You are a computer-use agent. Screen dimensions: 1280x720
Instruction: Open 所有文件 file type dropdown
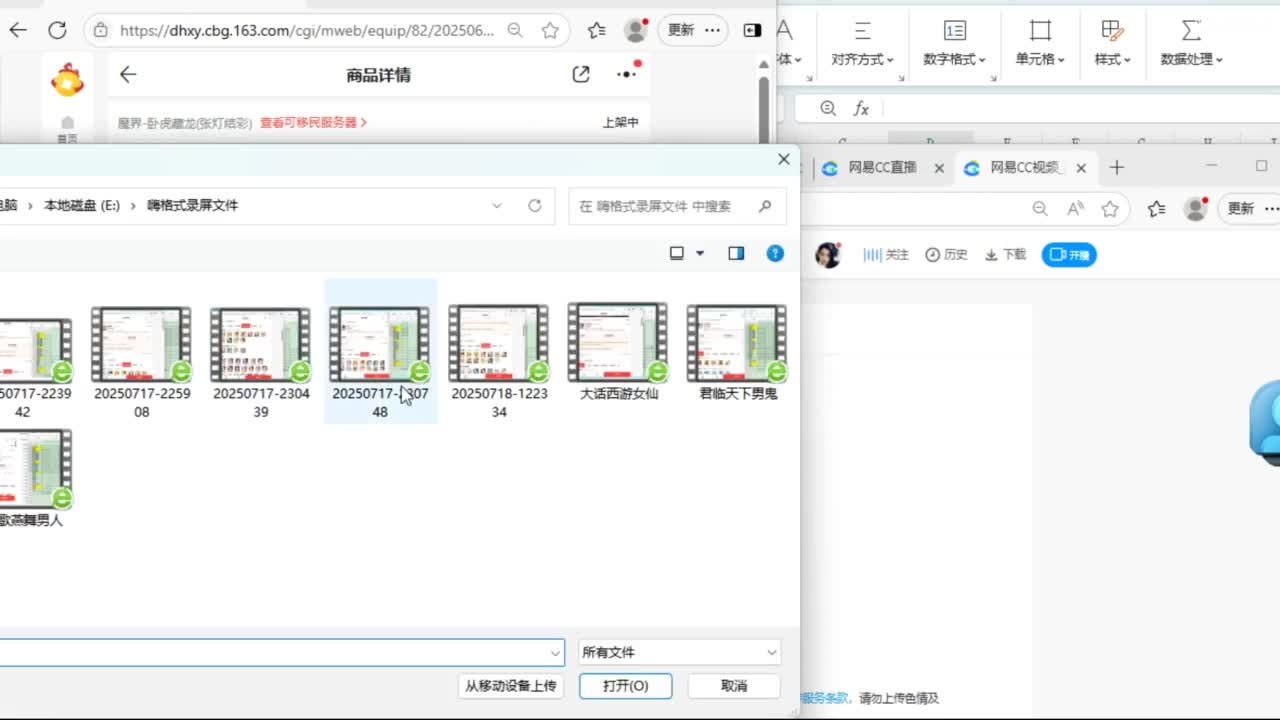(679, 652)
